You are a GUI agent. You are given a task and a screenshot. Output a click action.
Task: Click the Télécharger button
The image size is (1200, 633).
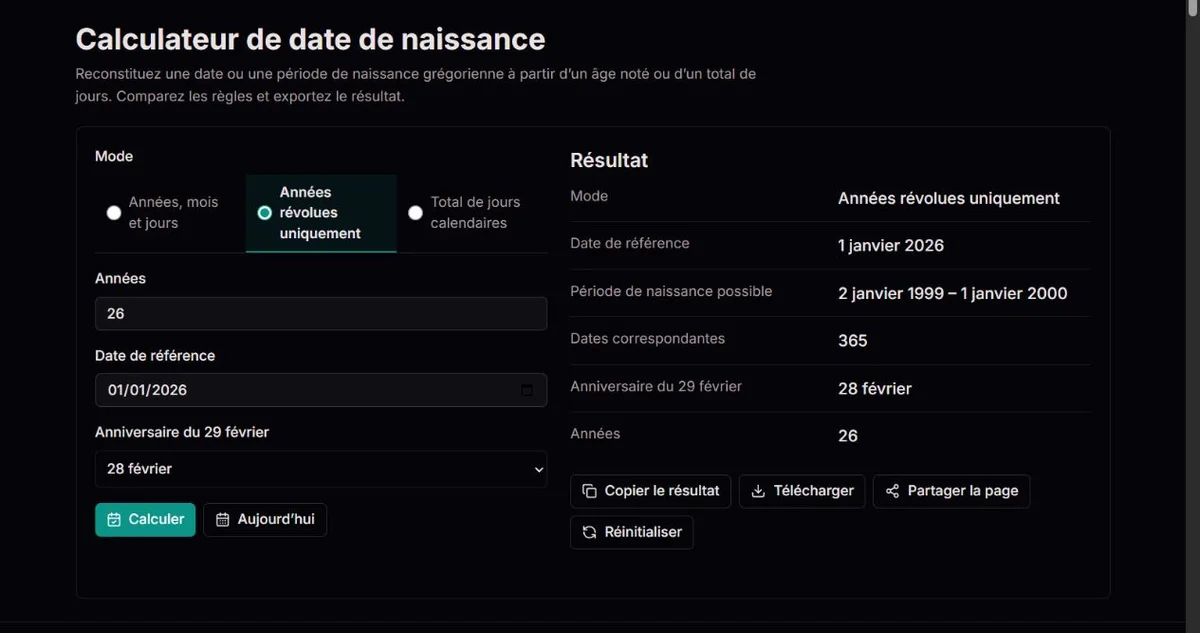pos(802,491)
